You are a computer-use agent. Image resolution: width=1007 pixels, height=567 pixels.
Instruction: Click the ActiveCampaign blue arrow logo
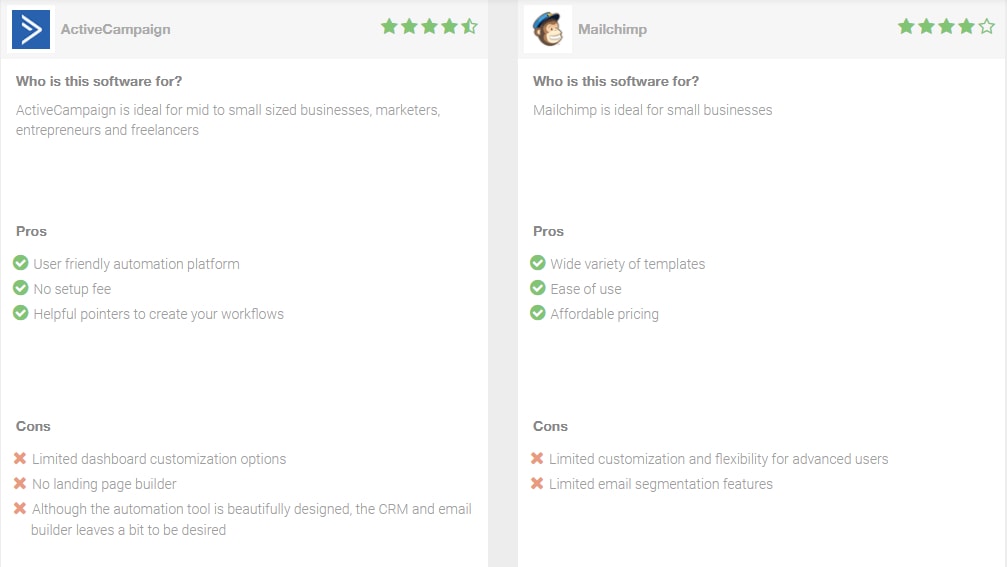click(31, 29)
